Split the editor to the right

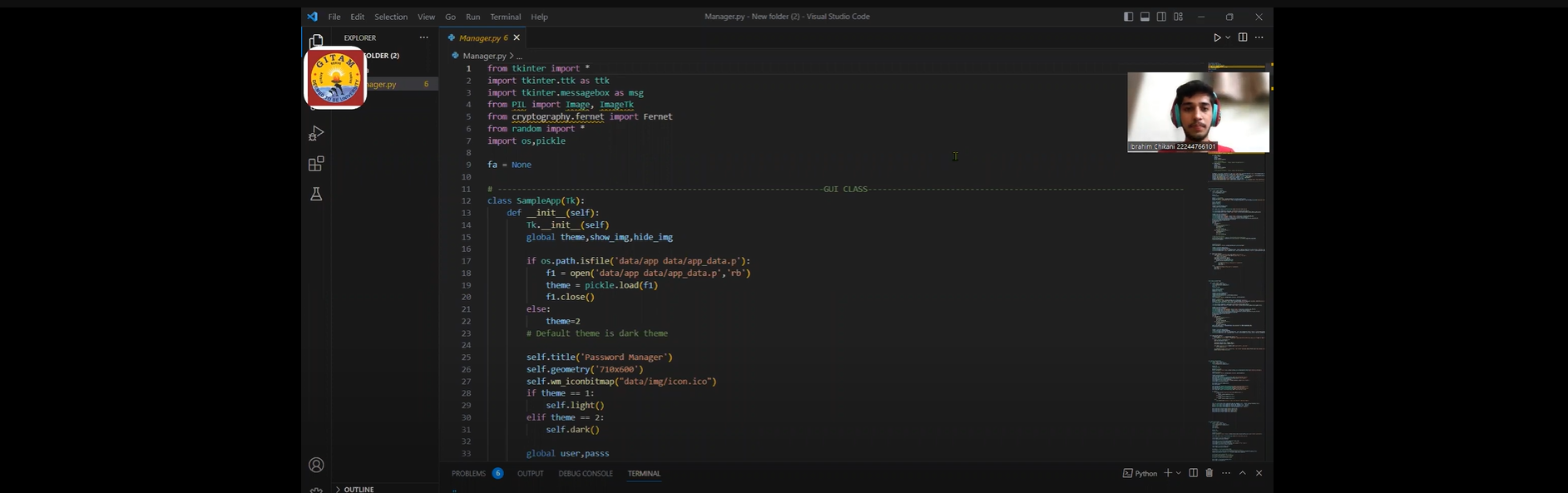[1243, 37]
